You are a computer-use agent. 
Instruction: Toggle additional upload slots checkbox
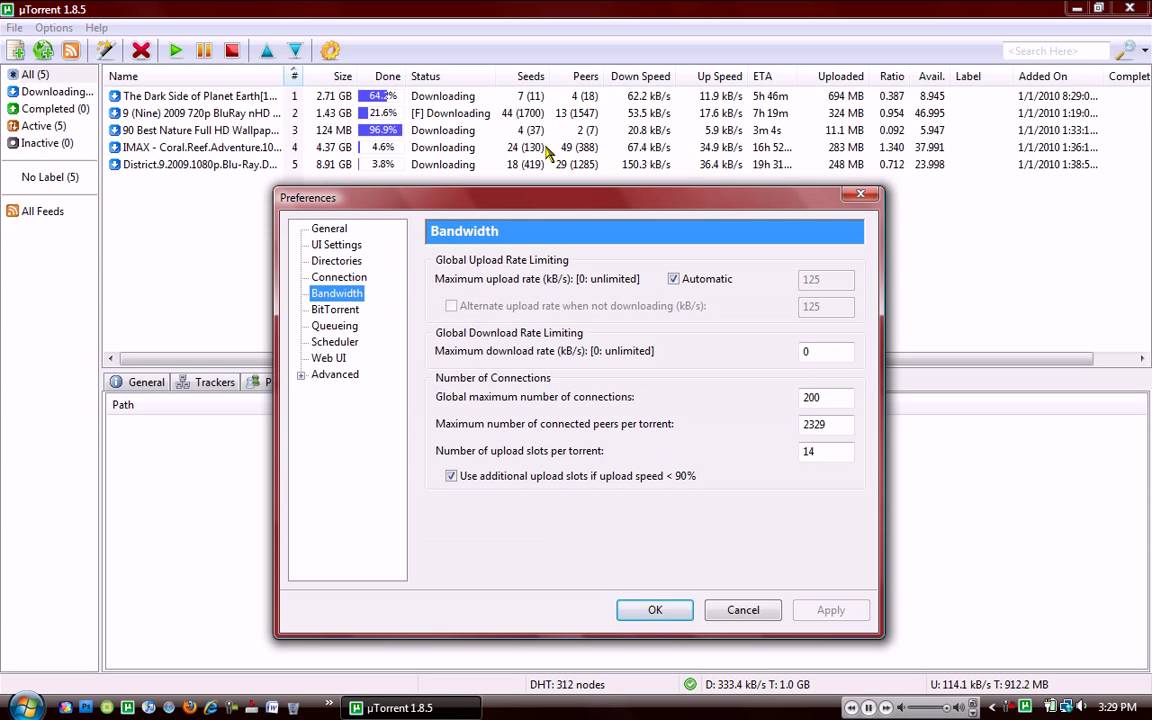(x=451, y=476)
